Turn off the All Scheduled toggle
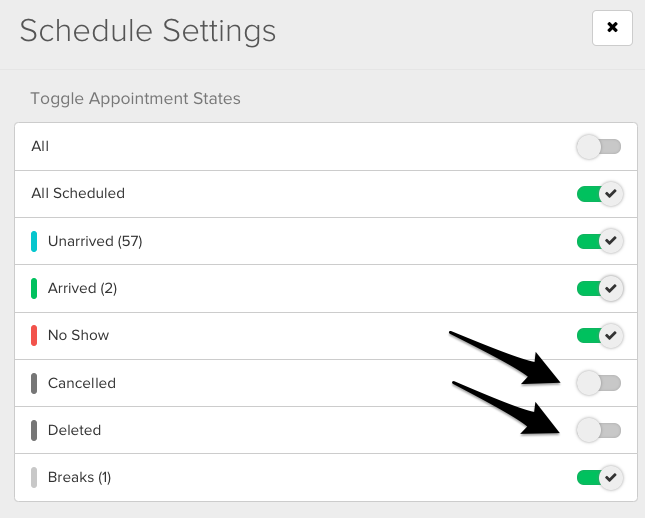Viewport: 645px width, 518px height. click(x=599, y=194)
